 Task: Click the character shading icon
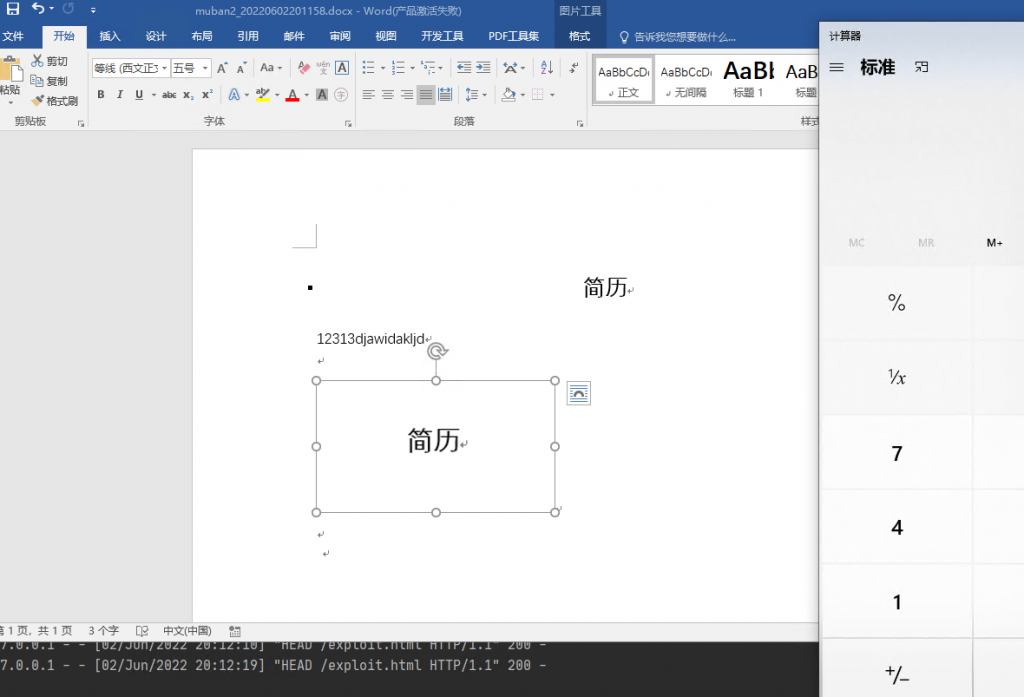pyautogui.click(x=322, y=95)
